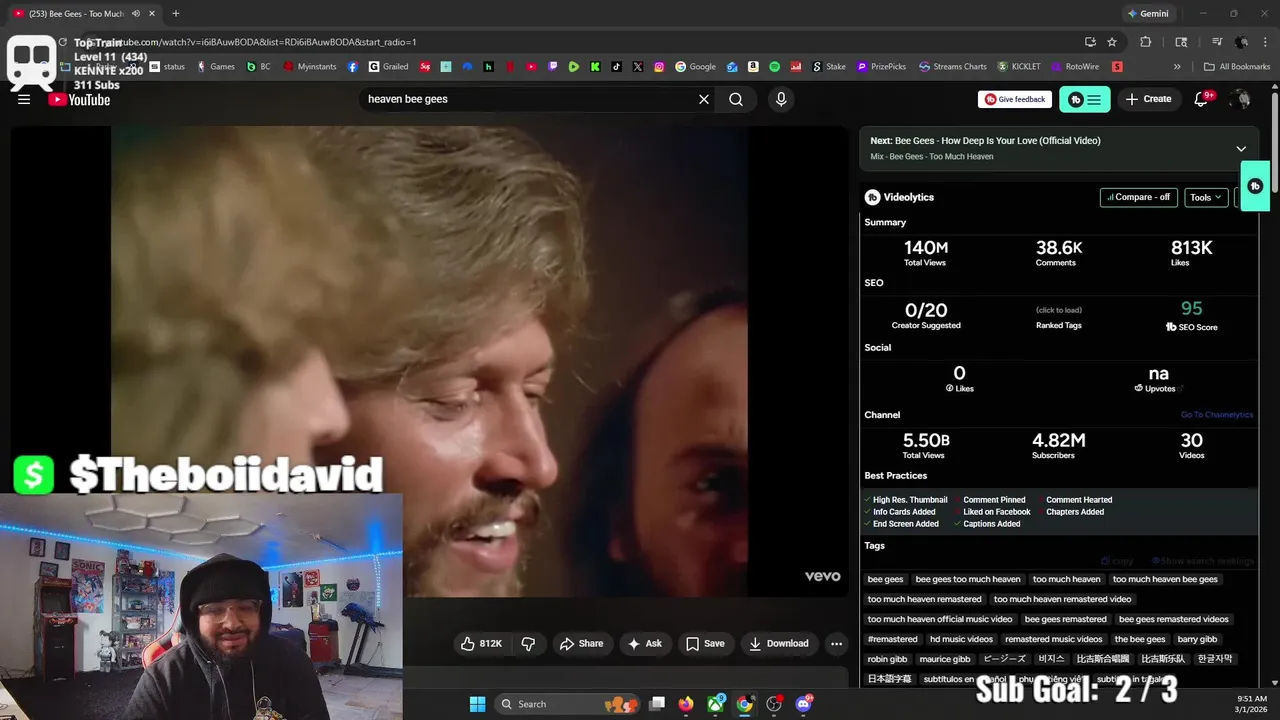
Task: Toggle the TubeBuddy menu button
Action: pyautogui.click(x=1085, y=99)
